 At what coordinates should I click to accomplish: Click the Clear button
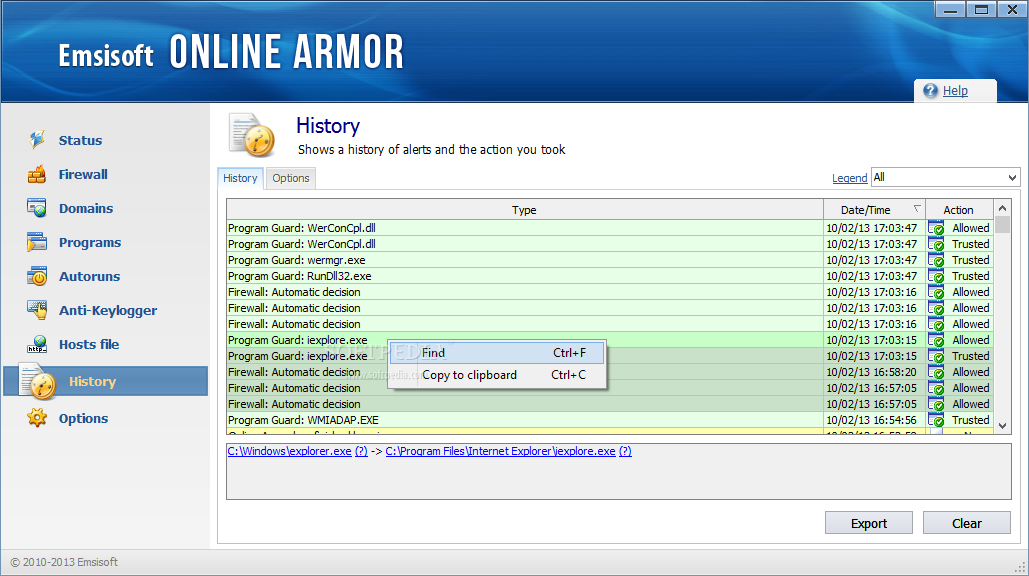(x=967, y=524)
